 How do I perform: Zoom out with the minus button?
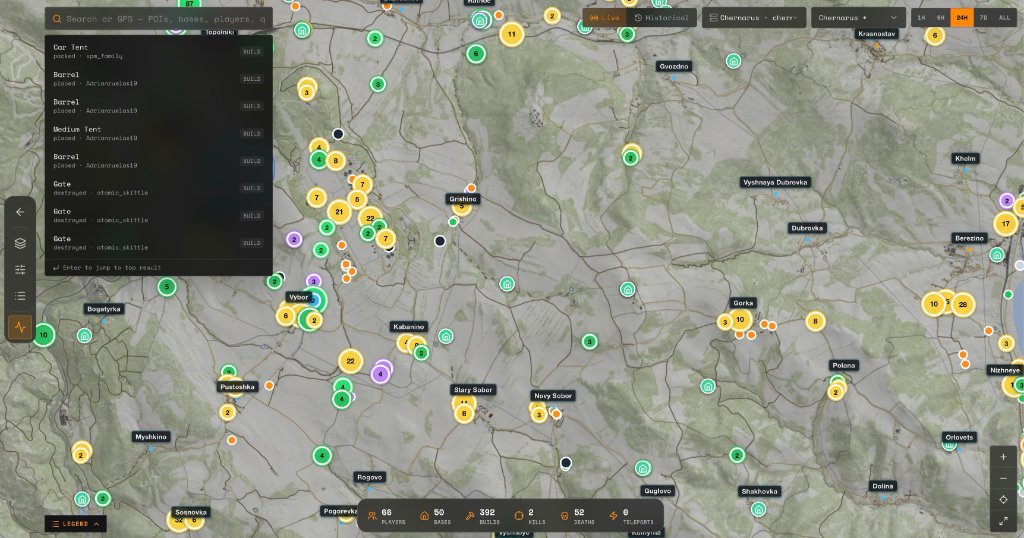(x=1003, y=479)
